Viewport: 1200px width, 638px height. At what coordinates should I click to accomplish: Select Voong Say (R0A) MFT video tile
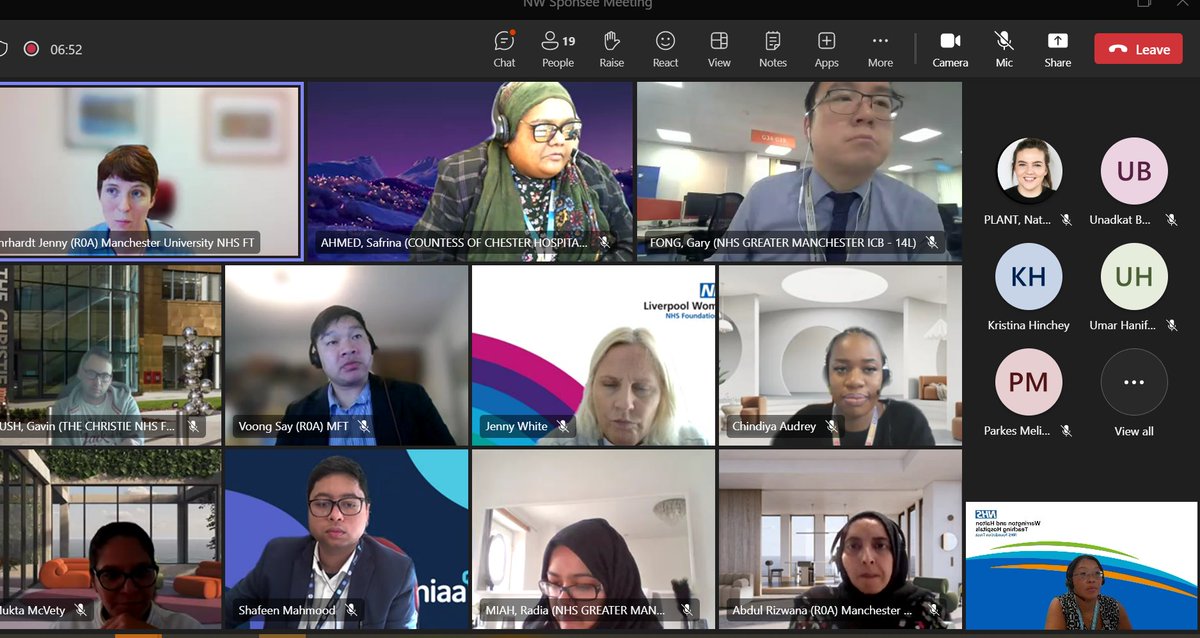346,355
